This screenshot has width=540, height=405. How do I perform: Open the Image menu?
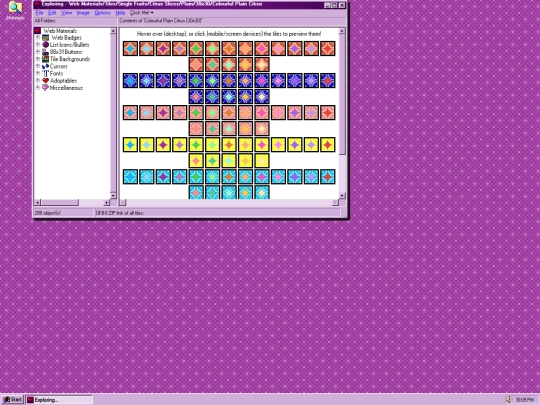point(83,13)
